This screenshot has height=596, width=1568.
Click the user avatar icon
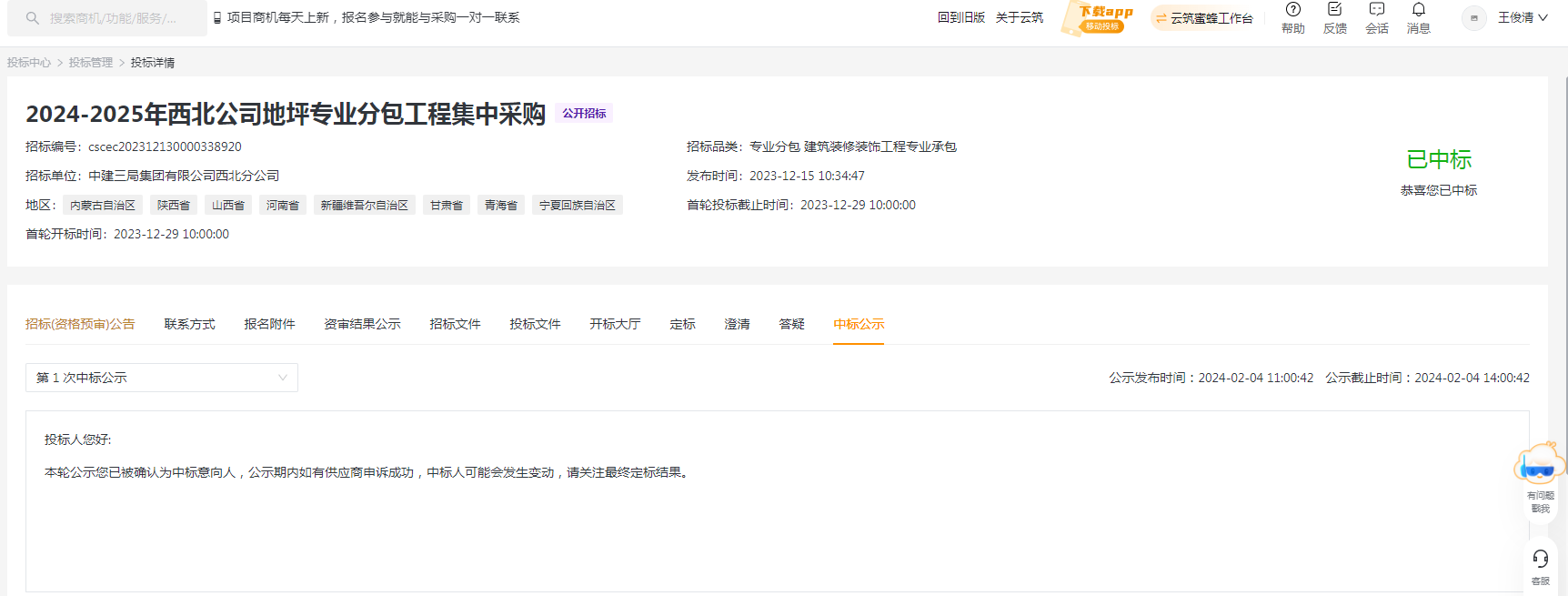(x=1473, y=18)
